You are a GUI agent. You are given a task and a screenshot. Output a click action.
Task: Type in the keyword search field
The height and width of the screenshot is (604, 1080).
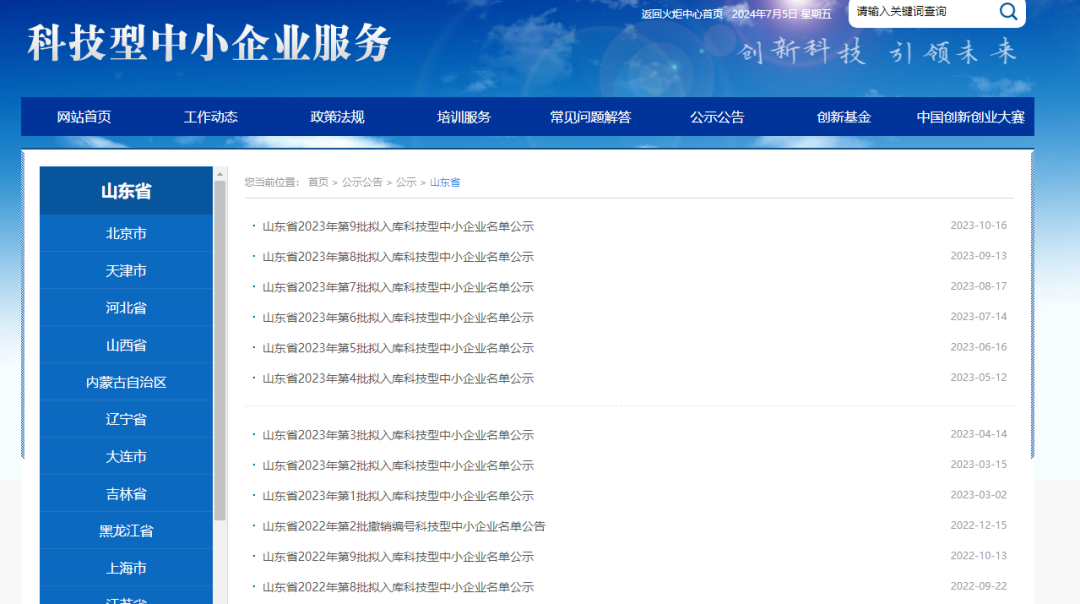tap(920, 12)
